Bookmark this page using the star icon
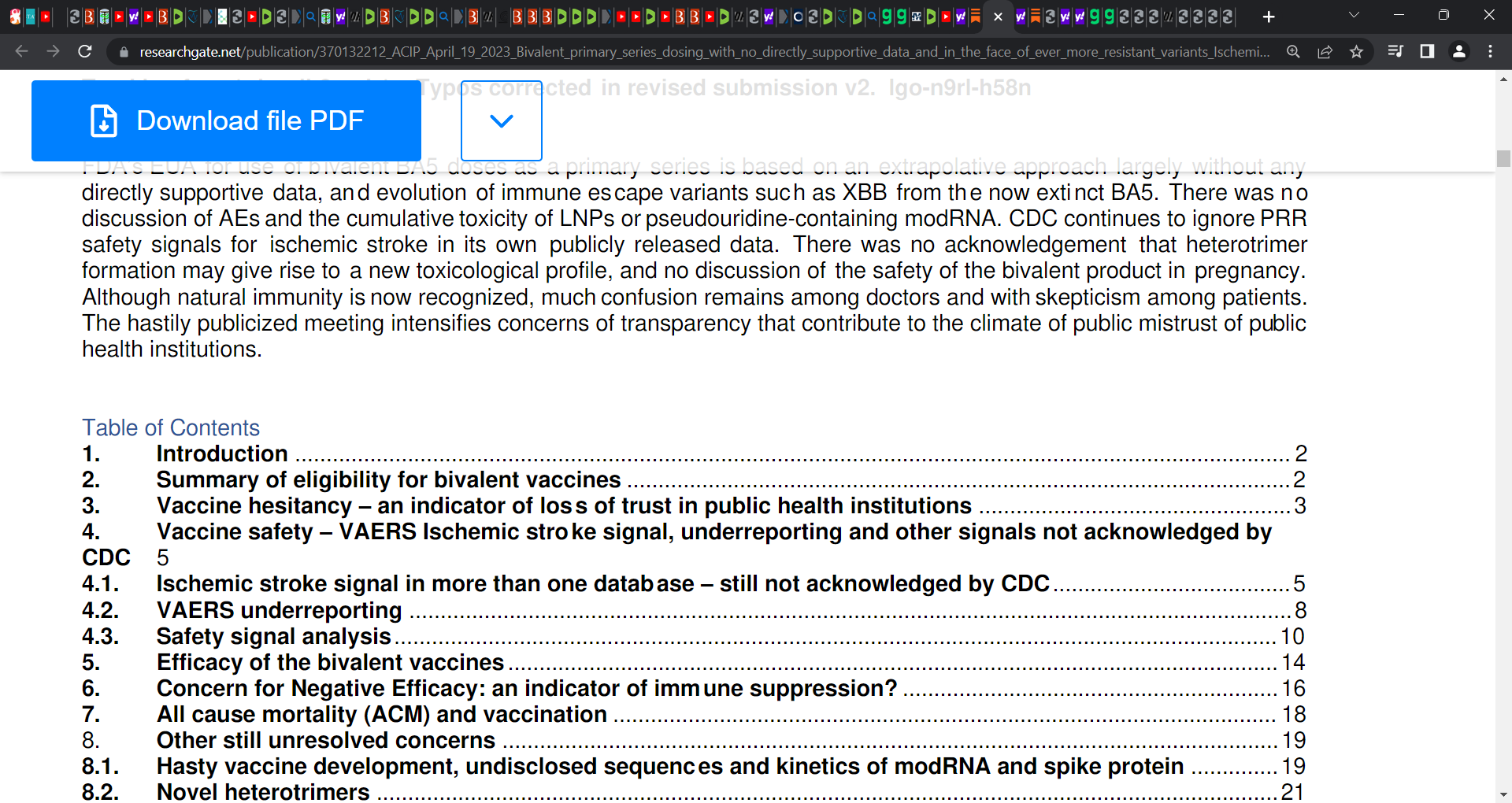1512x803 pixels. [x=1357, y=51]
